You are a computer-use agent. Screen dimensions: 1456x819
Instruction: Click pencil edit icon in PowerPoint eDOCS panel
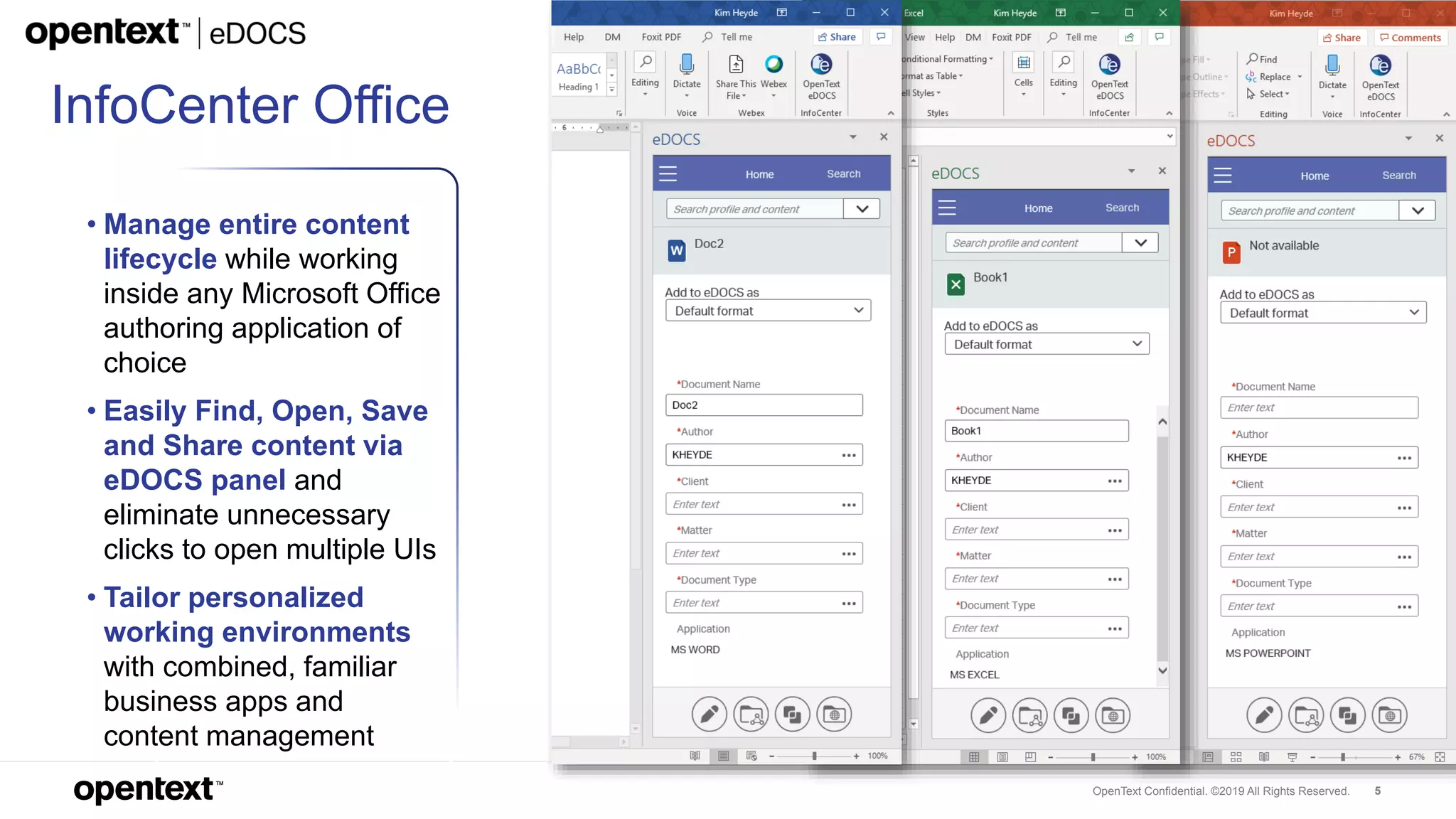click(1264, 716)
